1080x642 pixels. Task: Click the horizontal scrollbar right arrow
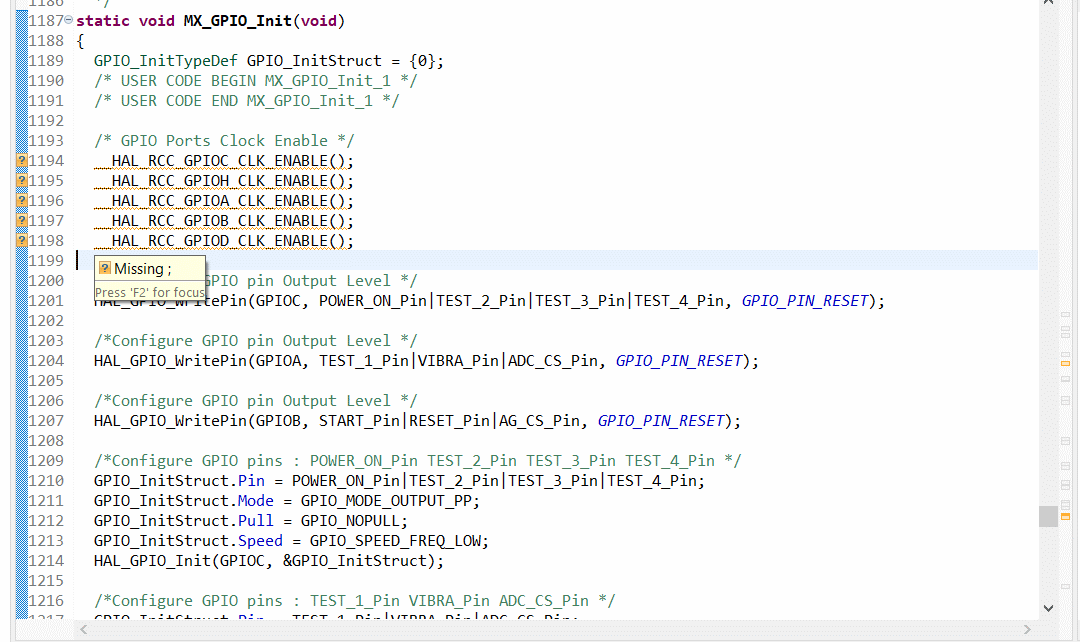[x=1027, y=630]
